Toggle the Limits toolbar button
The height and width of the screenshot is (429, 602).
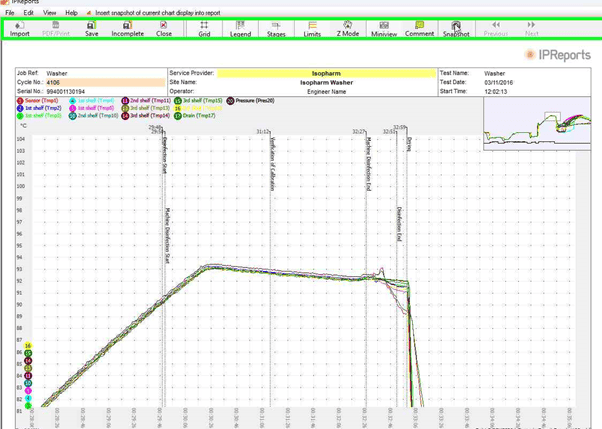[x=312, y=29]
